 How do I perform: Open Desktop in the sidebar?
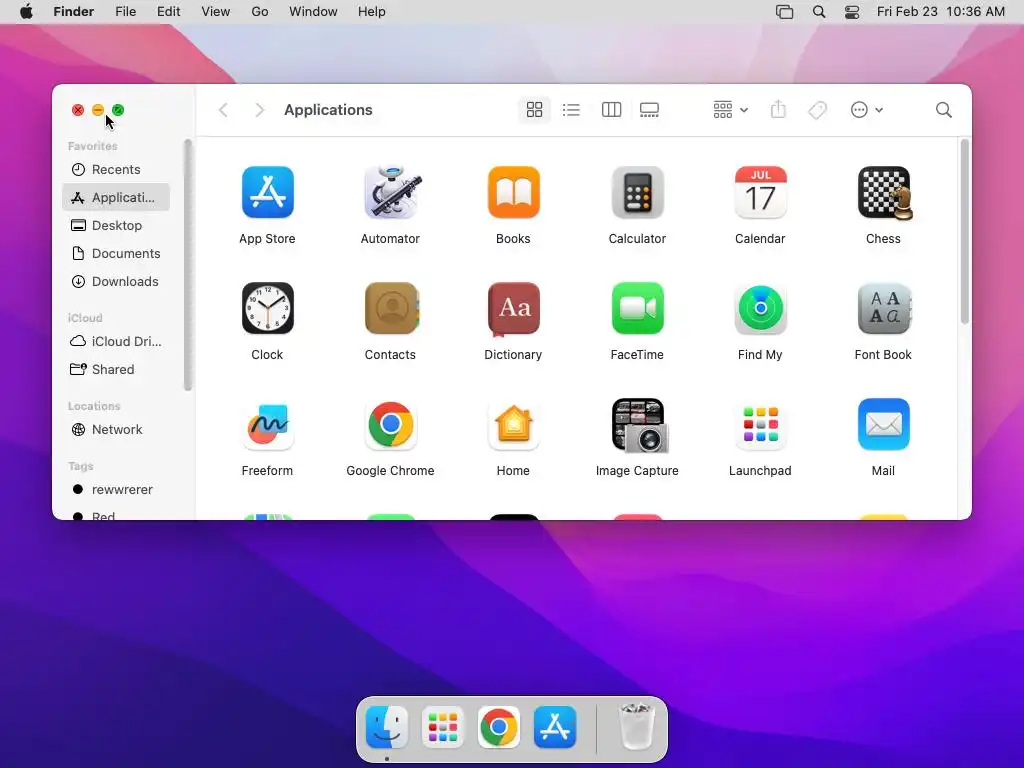pos(116,225)
